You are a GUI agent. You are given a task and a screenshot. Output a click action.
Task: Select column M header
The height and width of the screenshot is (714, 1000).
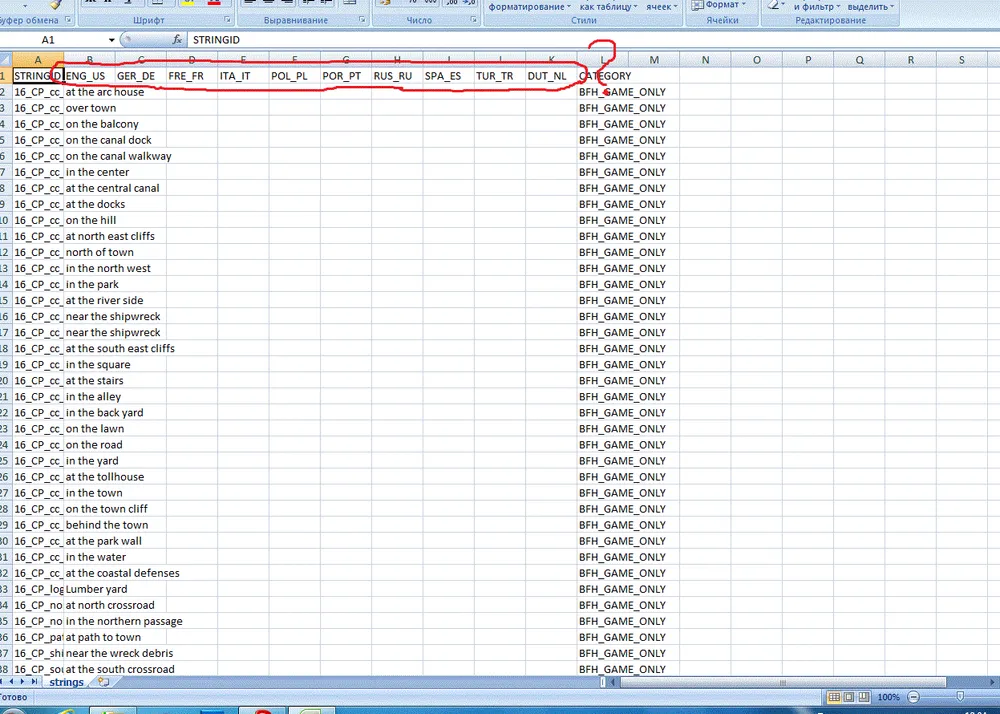(x=654, y=60)
